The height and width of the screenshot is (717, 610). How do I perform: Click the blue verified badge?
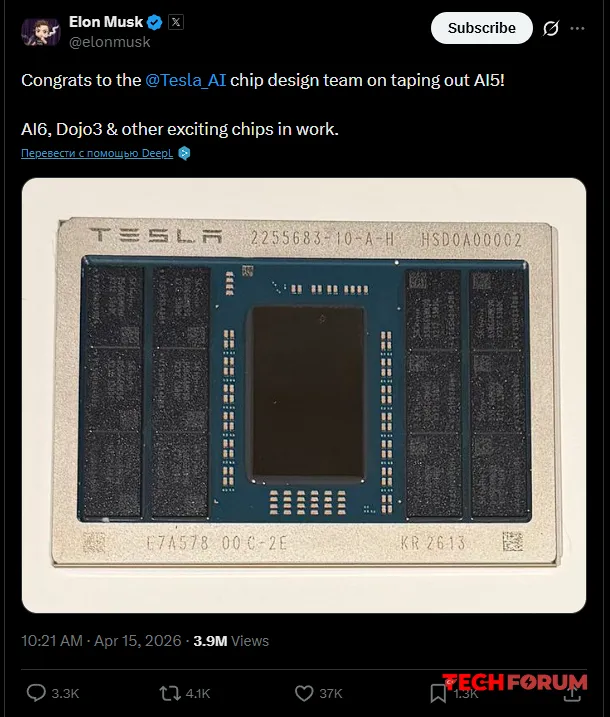pos(155,22)
